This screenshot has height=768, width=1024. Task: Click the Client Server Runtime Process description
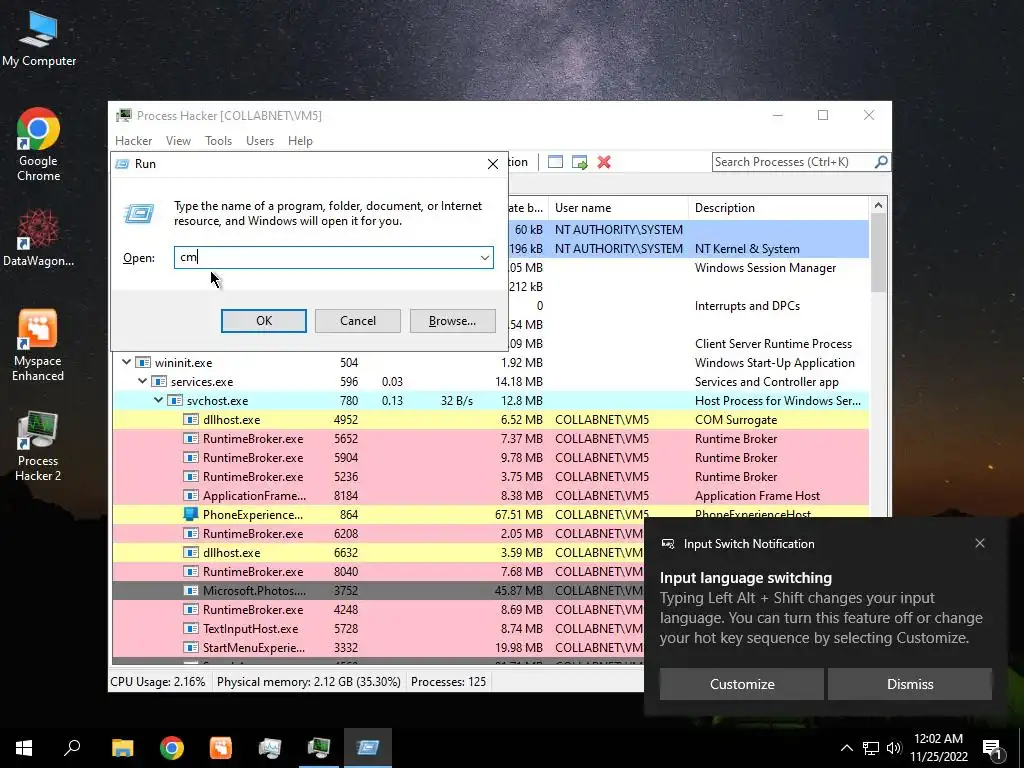click(x=773, y=344)
